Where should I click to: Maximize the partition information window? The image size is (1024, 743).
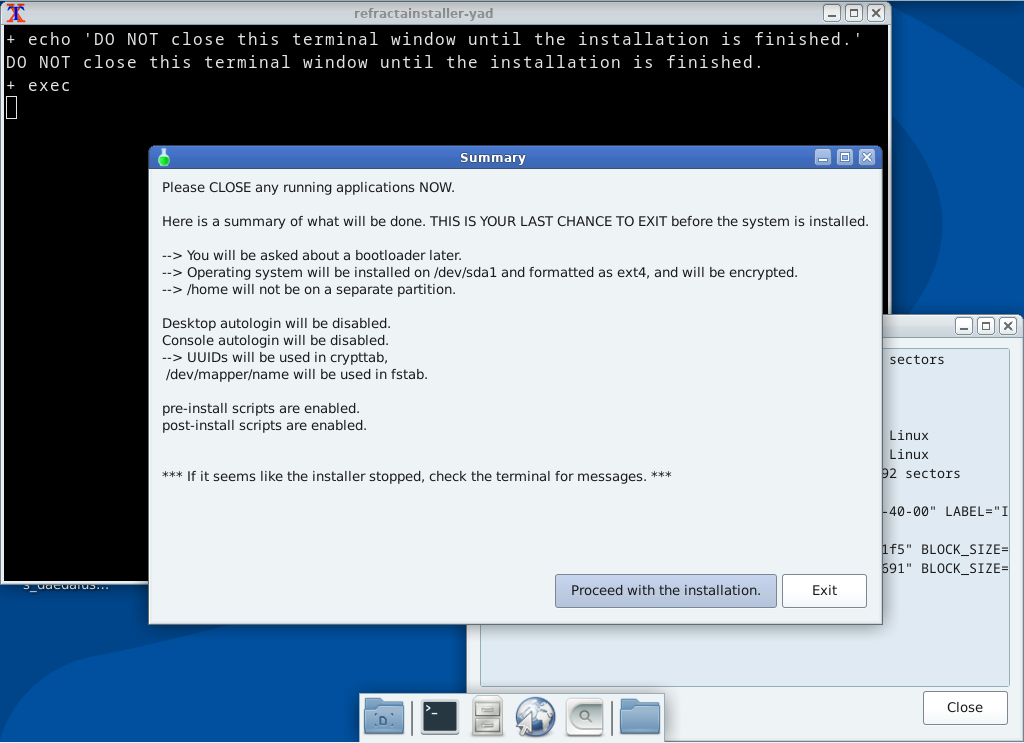pyautogui.click(x=985, y=325)
